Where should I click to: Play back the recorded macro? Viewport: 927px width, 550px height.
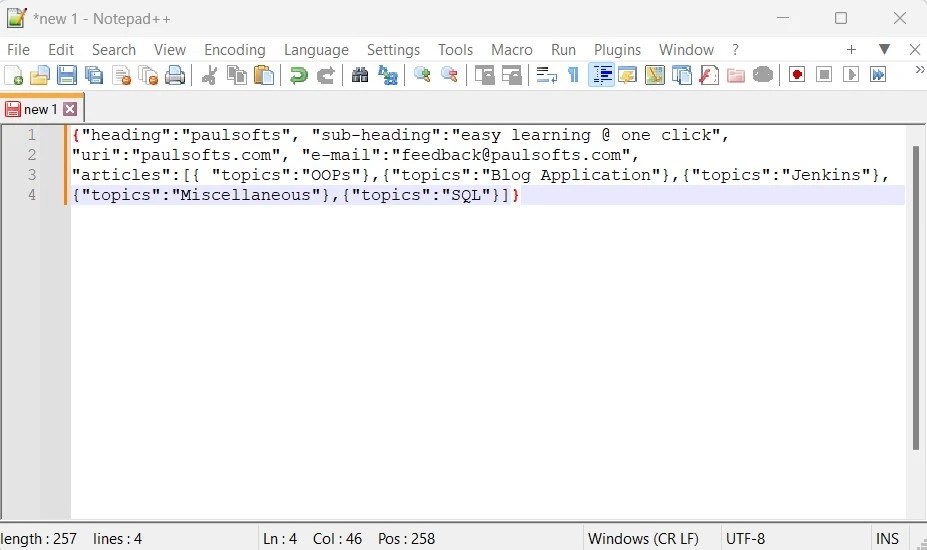click(851, 75)
